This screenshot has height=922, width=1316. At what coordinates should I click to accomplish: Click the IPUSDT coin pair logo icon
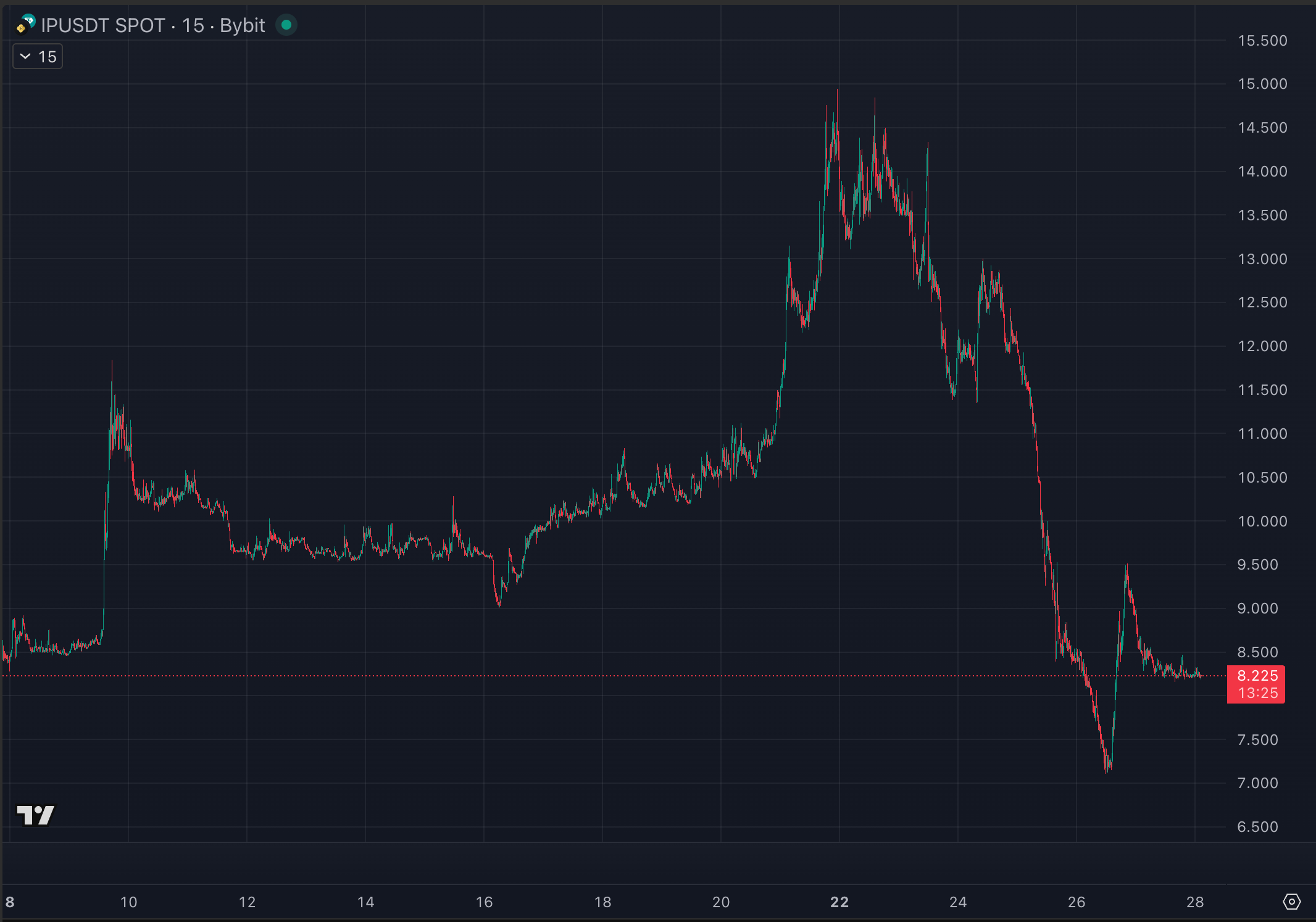pos(26,25)
